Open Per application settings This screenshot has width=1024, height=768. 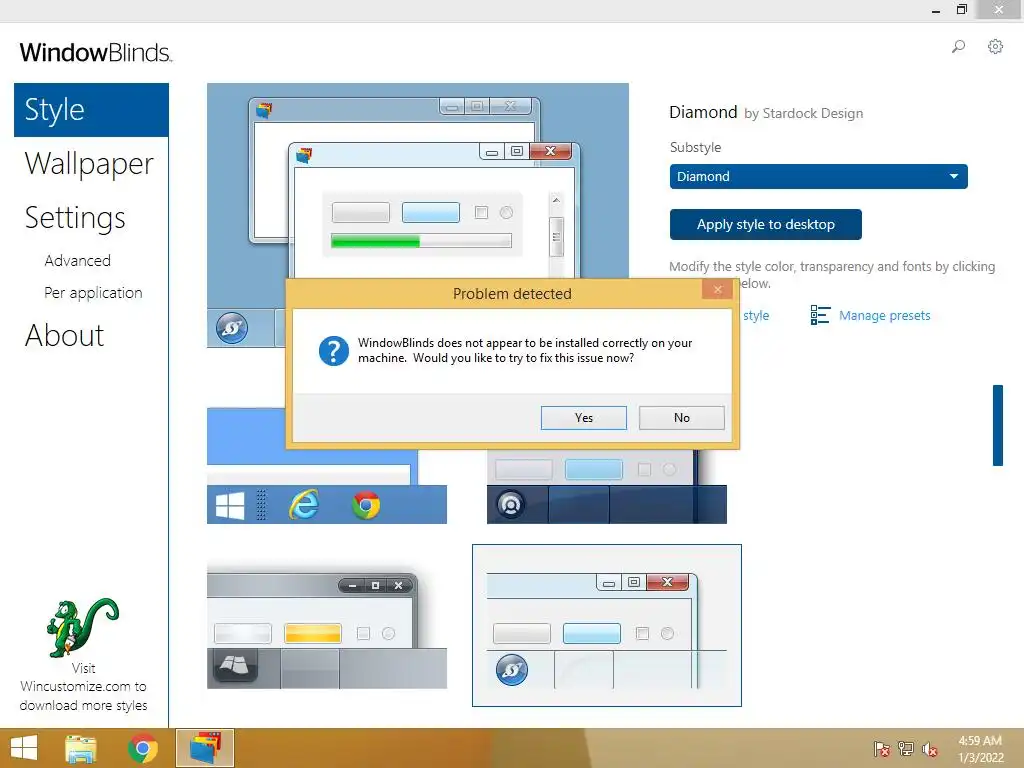tap(93, 293)
